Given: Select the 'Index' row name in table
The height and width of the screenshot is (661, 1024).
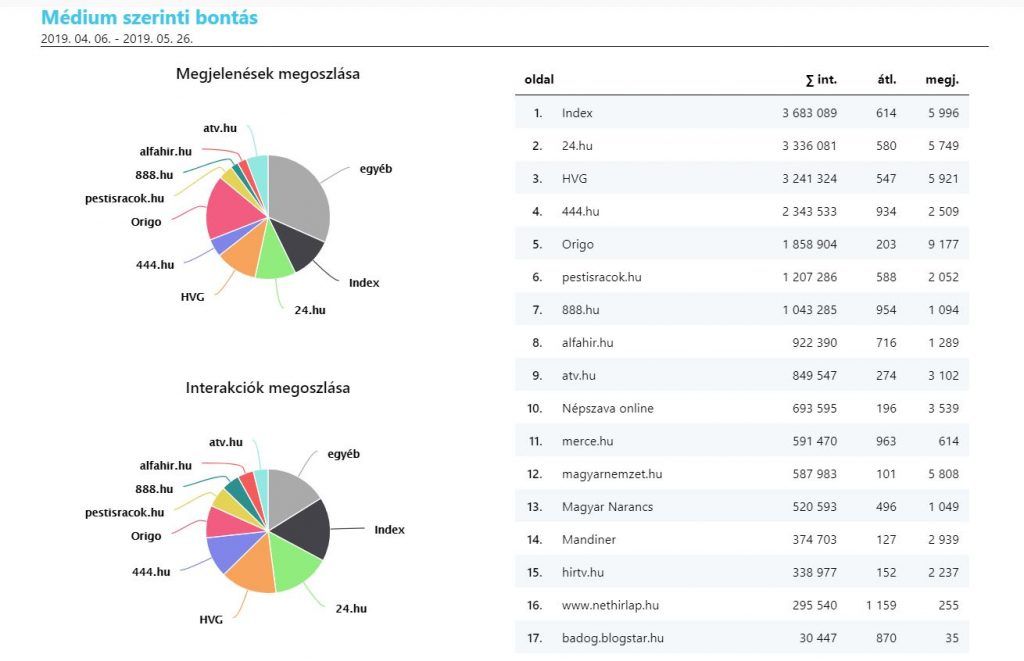Looking at the screenshot, I should (577, 113).
